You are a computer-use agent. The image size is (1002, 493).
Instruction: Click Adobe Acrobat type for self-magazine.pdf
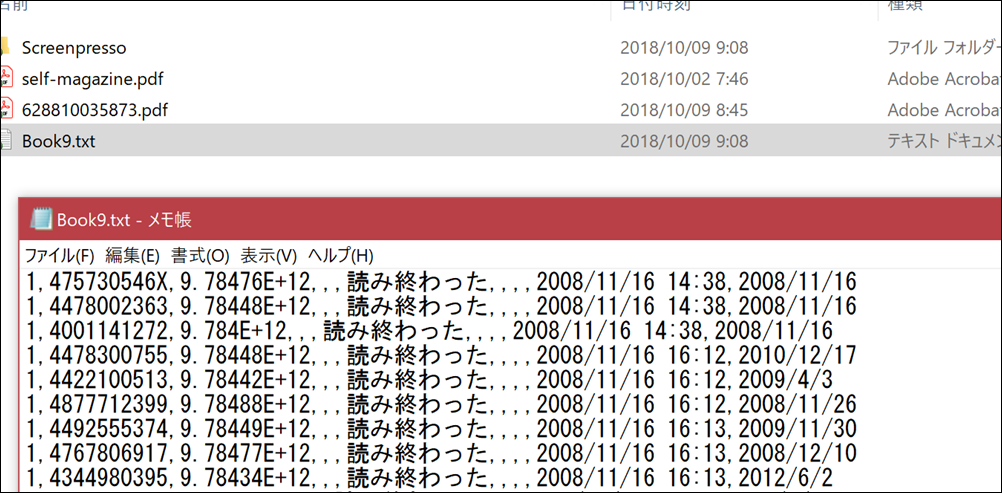[944, 79]
